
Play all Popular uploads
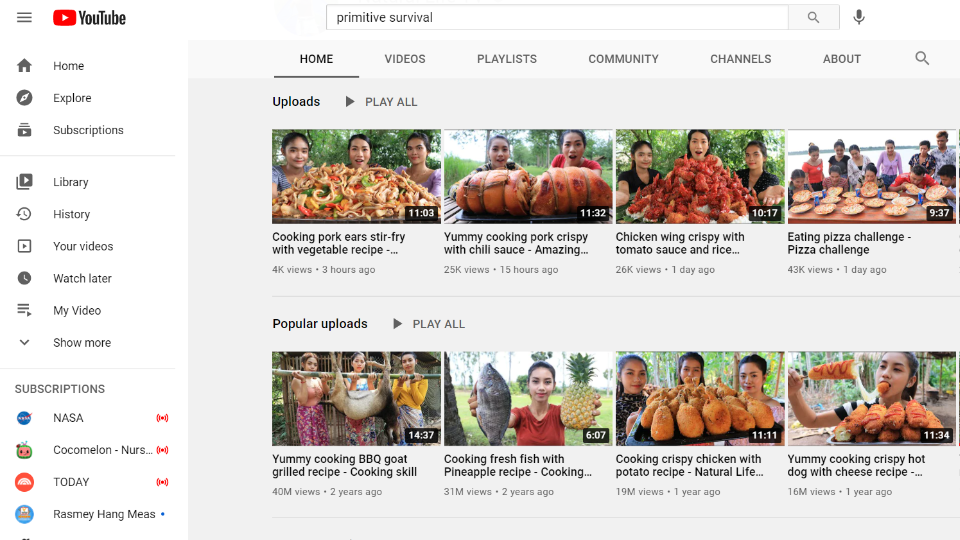coord(429,324)
